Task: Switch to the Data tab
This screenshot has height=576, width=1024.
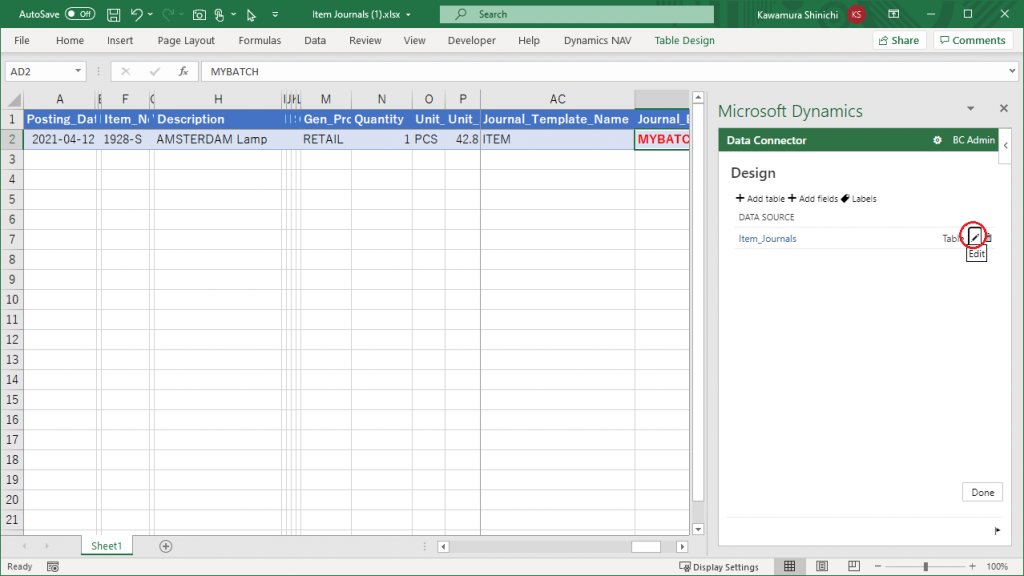Action: [315, 40]
